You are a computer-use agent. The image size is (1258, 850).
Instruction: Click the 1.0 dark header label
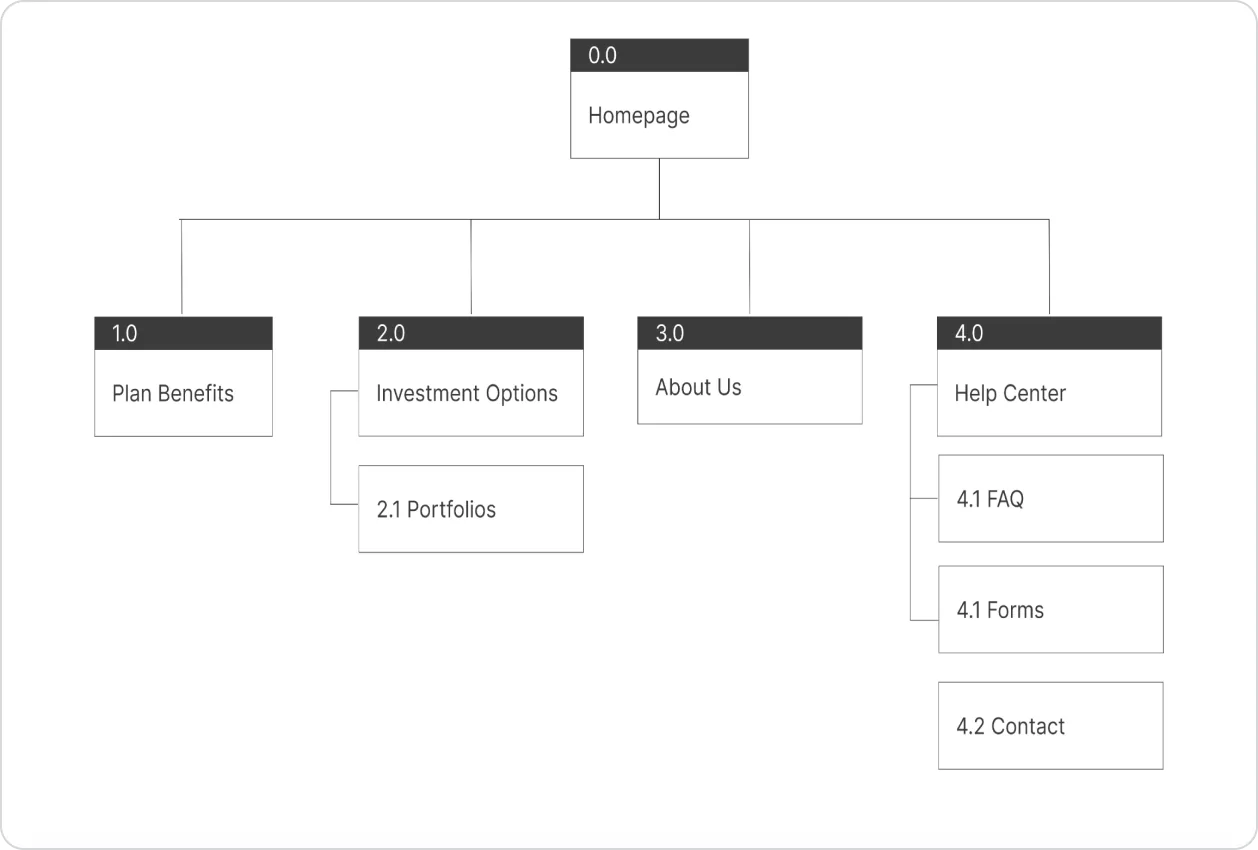(x=183, y=333)
